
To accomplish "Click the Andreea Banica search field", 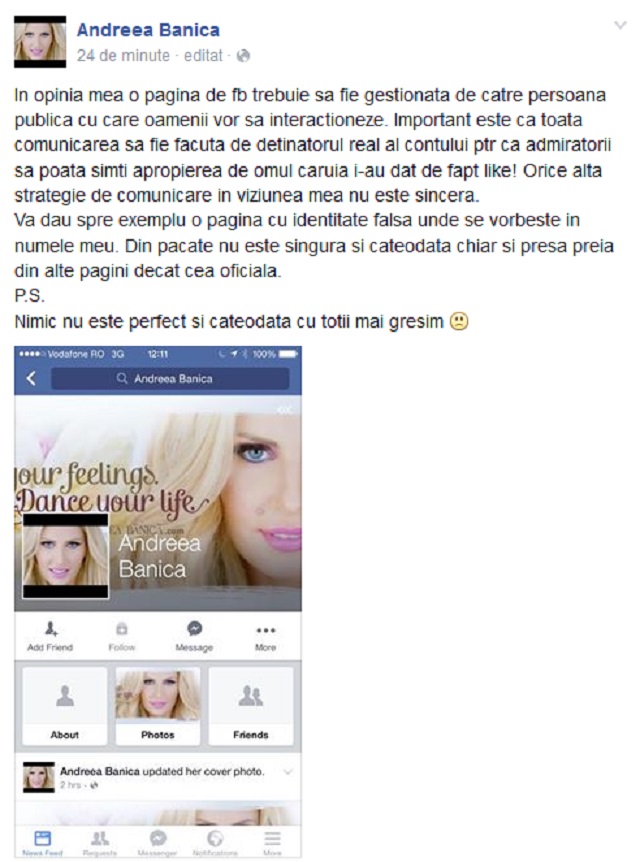I will click(170, 379).
